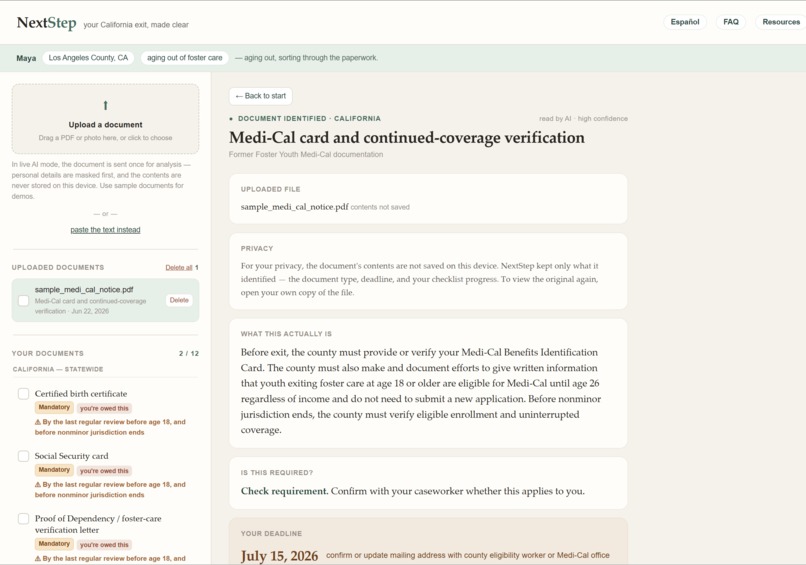Open the Resources menu
This screenshot has height=565, width=806.
(x=781, y=22)
